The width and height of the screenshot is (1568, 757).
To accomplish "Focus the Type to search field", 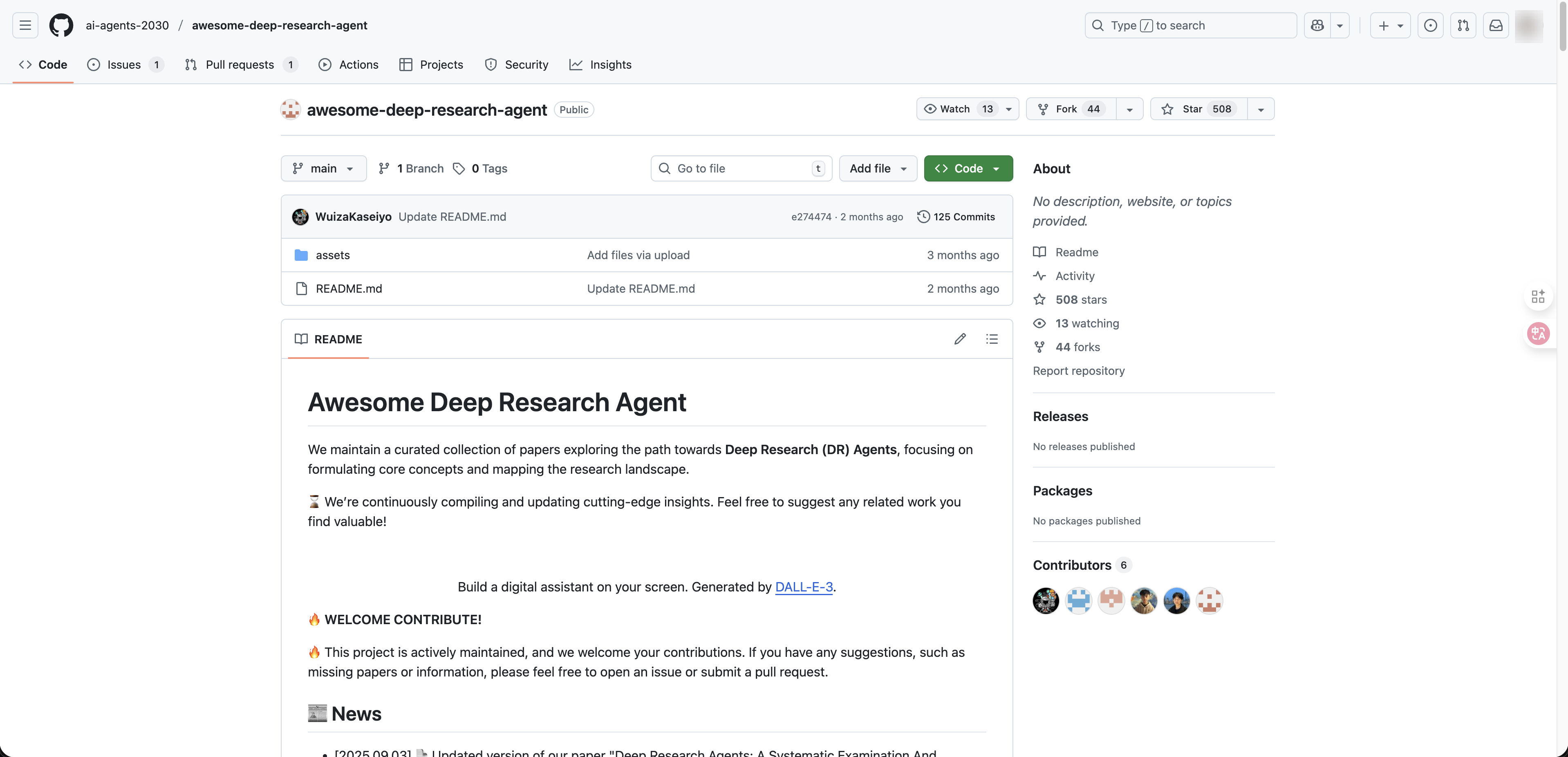I will (1190, 25).
